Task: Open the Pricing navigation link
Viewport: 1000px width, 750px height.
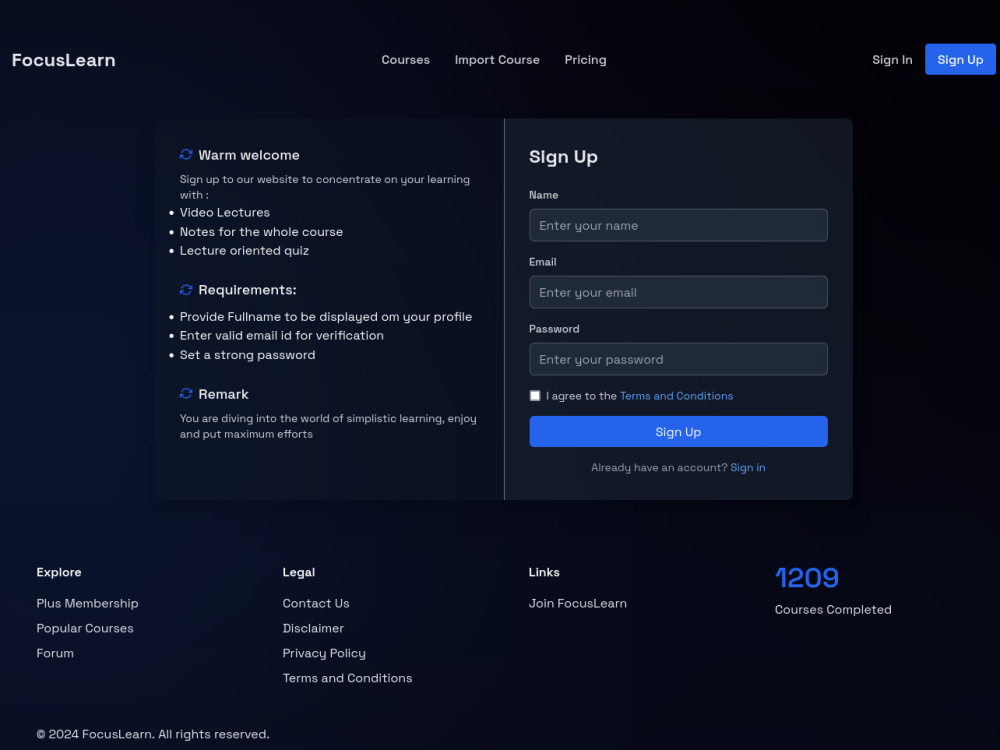Action: tap(585, 60)
